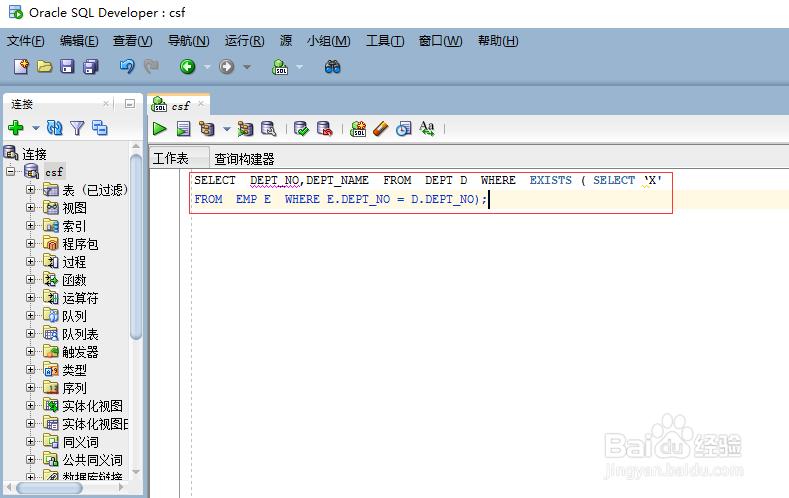Image resolution: width=789 pixels, height=498 pixels.
Task: Open the 导航(N) menu
Action: click(188, 41)
